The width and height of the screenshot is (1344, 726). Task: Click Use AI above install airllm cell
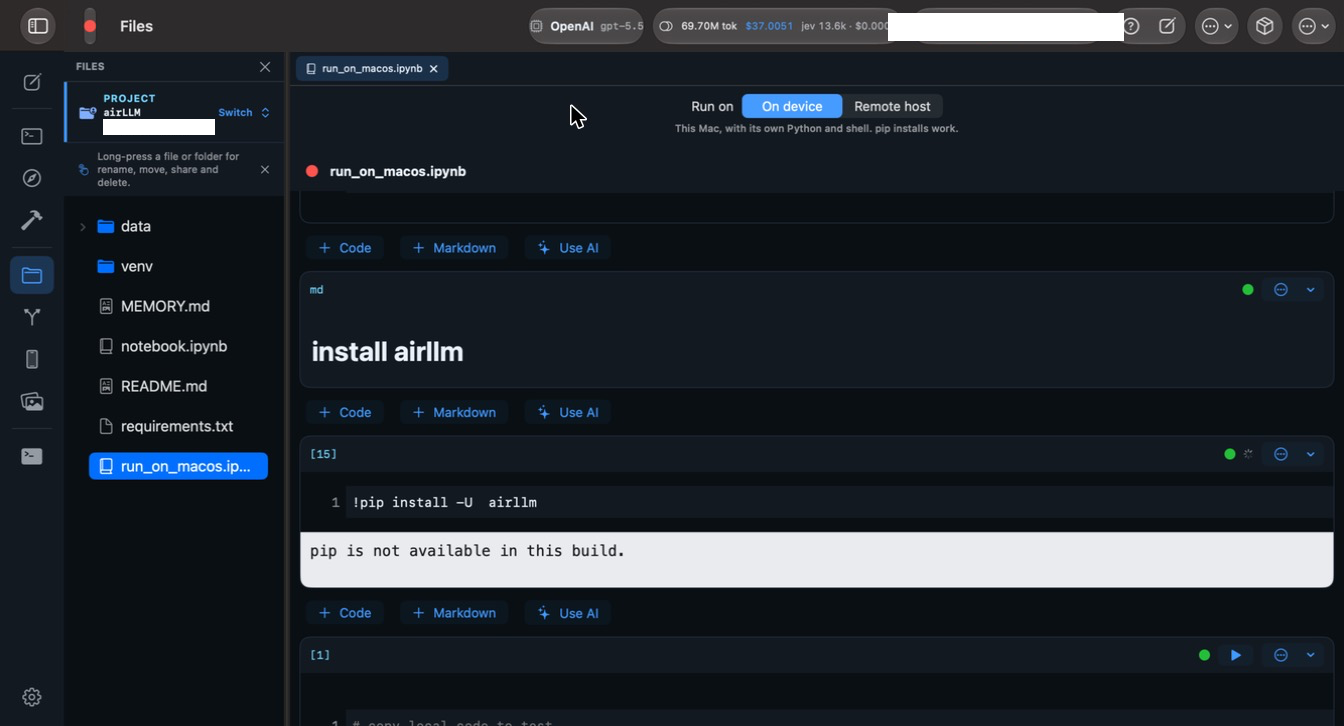[568, 248]
